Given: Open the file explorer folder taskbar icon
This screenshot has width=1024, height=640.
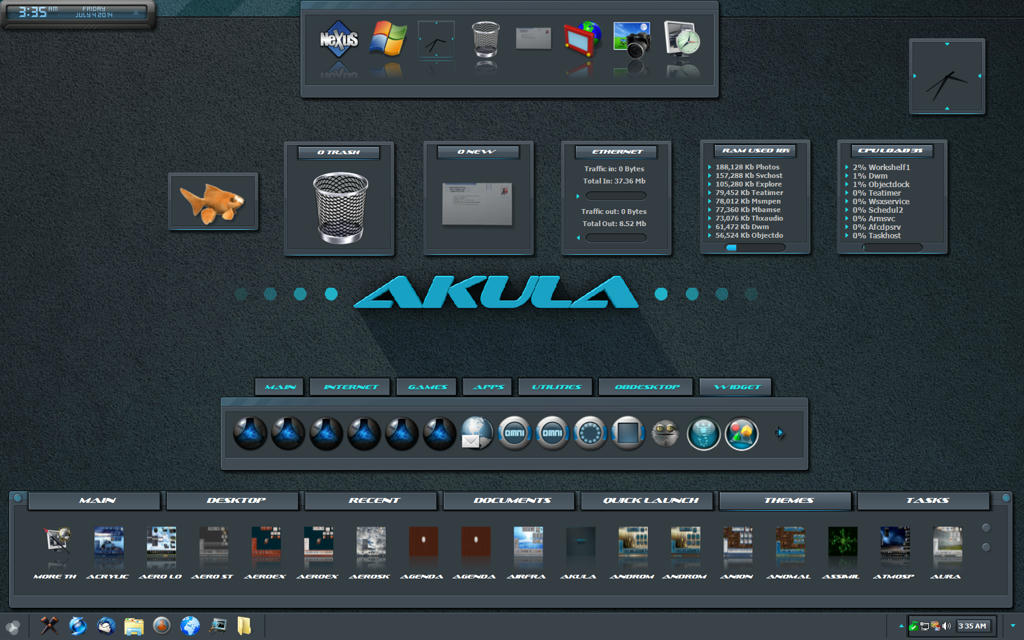Looking at the screenshot, I should (x=133, y=626).
